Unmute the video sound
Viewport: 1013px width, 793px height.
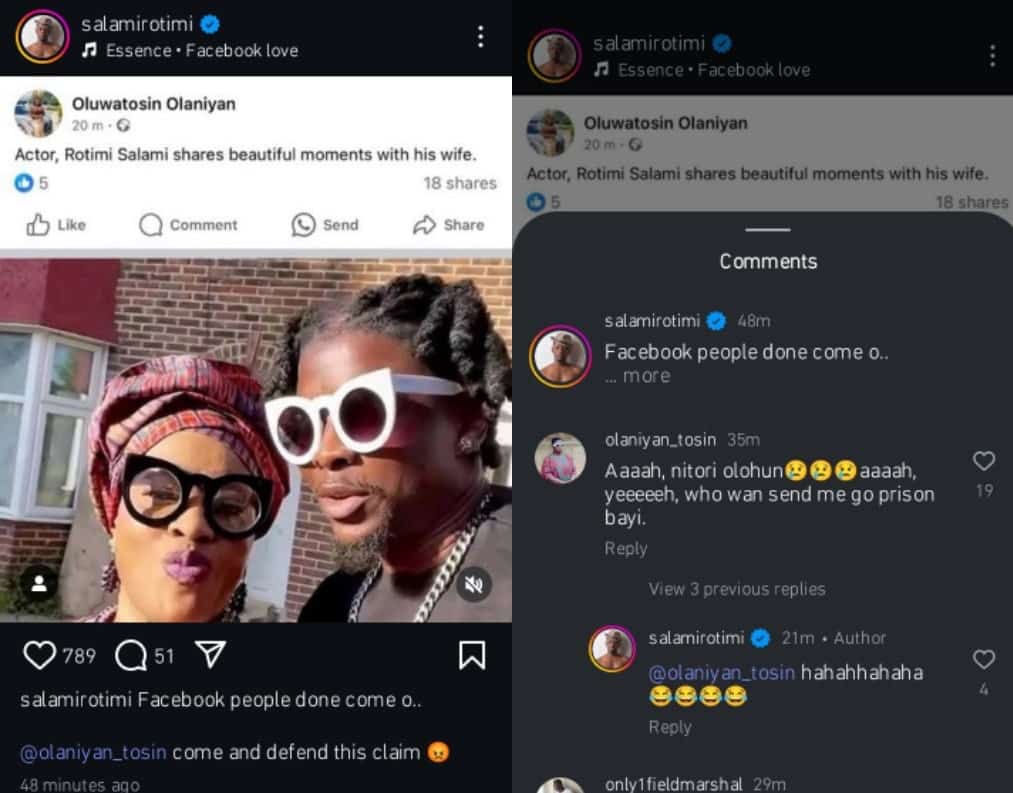pos(474,585)
